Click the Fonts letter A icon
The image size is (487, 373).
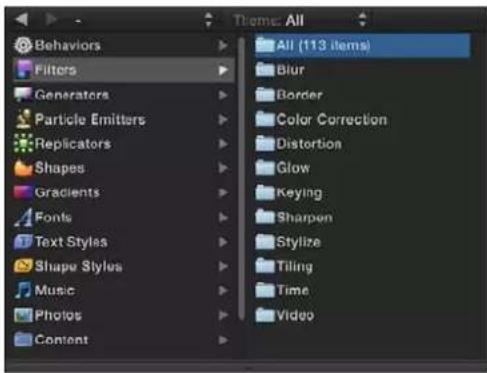coord(23,217)
